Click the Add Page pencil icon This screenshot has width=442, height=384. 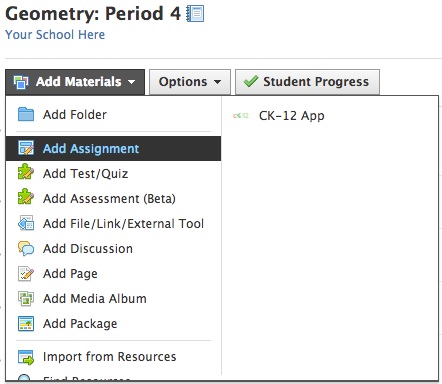tap(26, 273)
